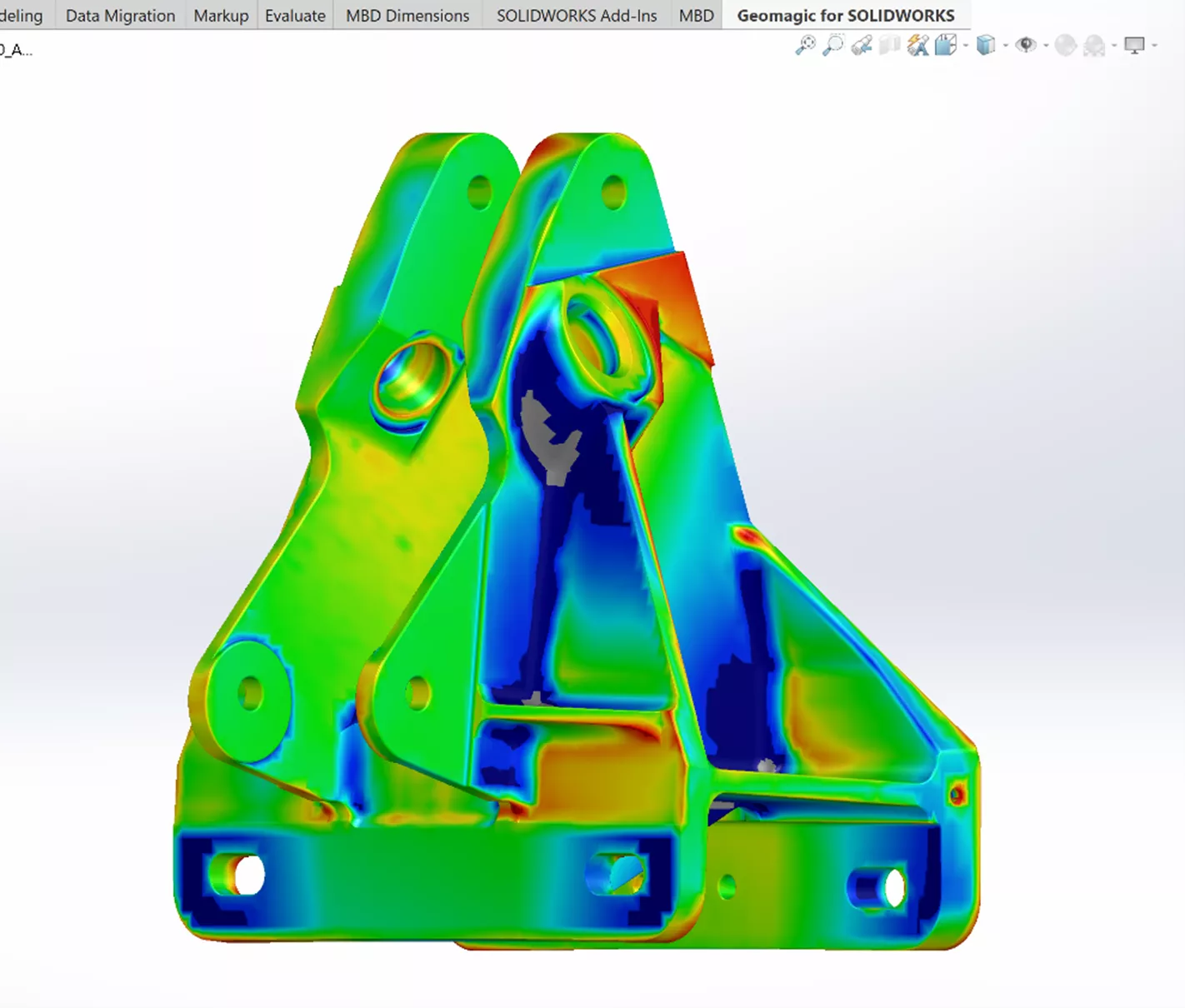Expand the Display Style dropdown arrow

1006,46
